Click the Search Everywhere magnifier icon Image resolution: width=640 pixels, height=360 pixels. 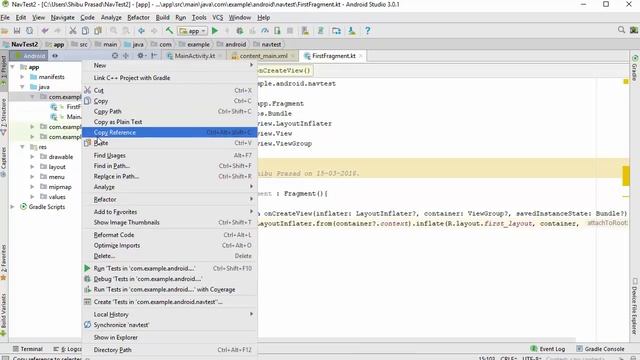pos(621,30)
